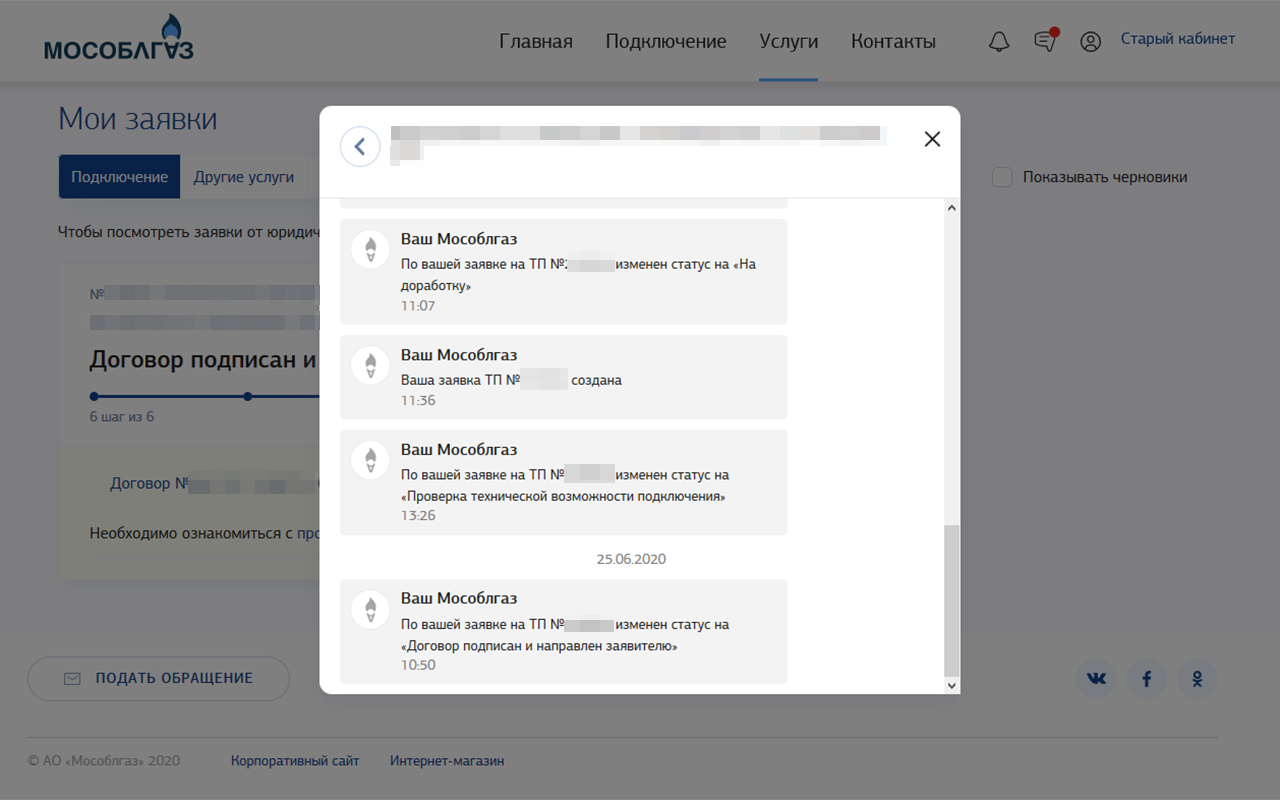This screenshot has width=1280, height=800.
Task: Open the Odnoklassniki social link
Action: [1197, 679]
